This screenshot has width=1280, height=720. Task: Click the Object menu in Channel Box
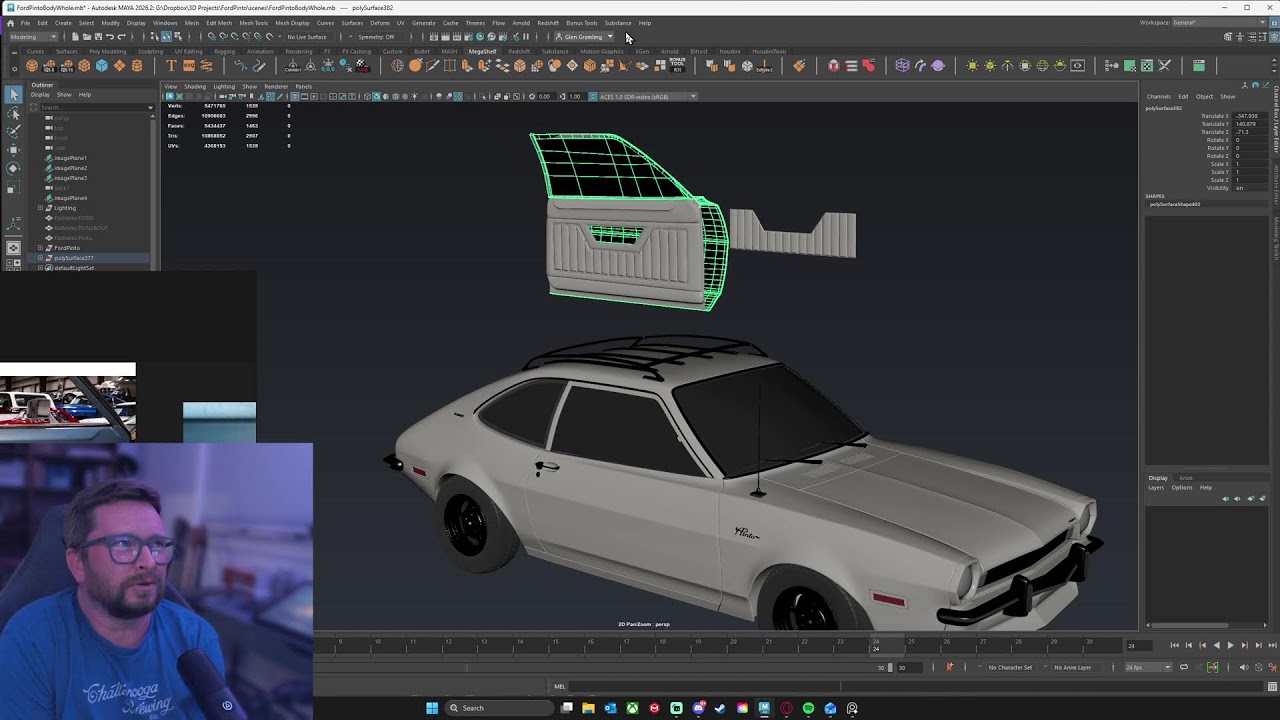click(x=1204, y=96)
